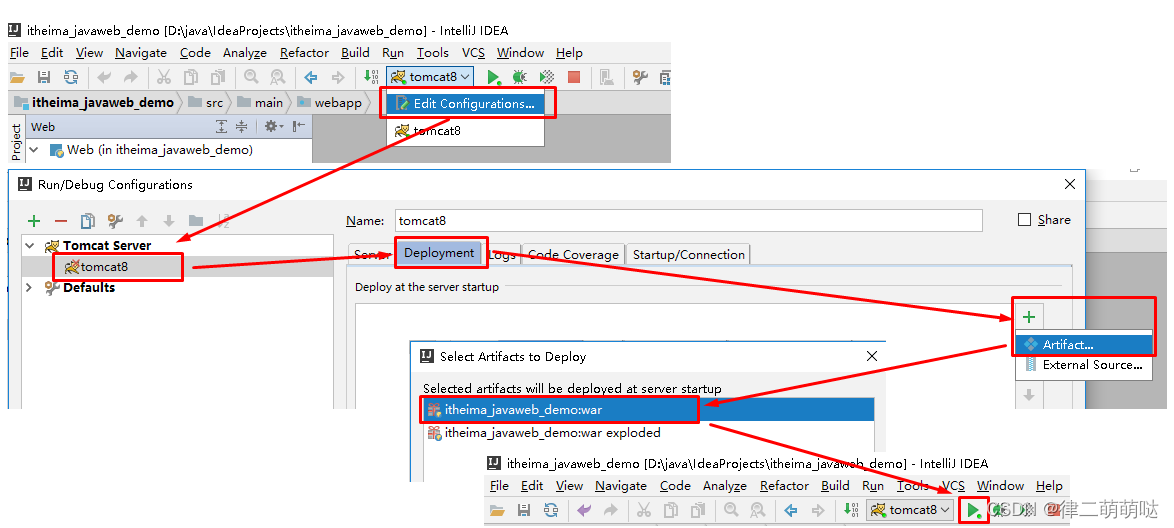Click Move Up arrow in configurations toolbar
The image size is (1174, 528).
coord(142,221)
